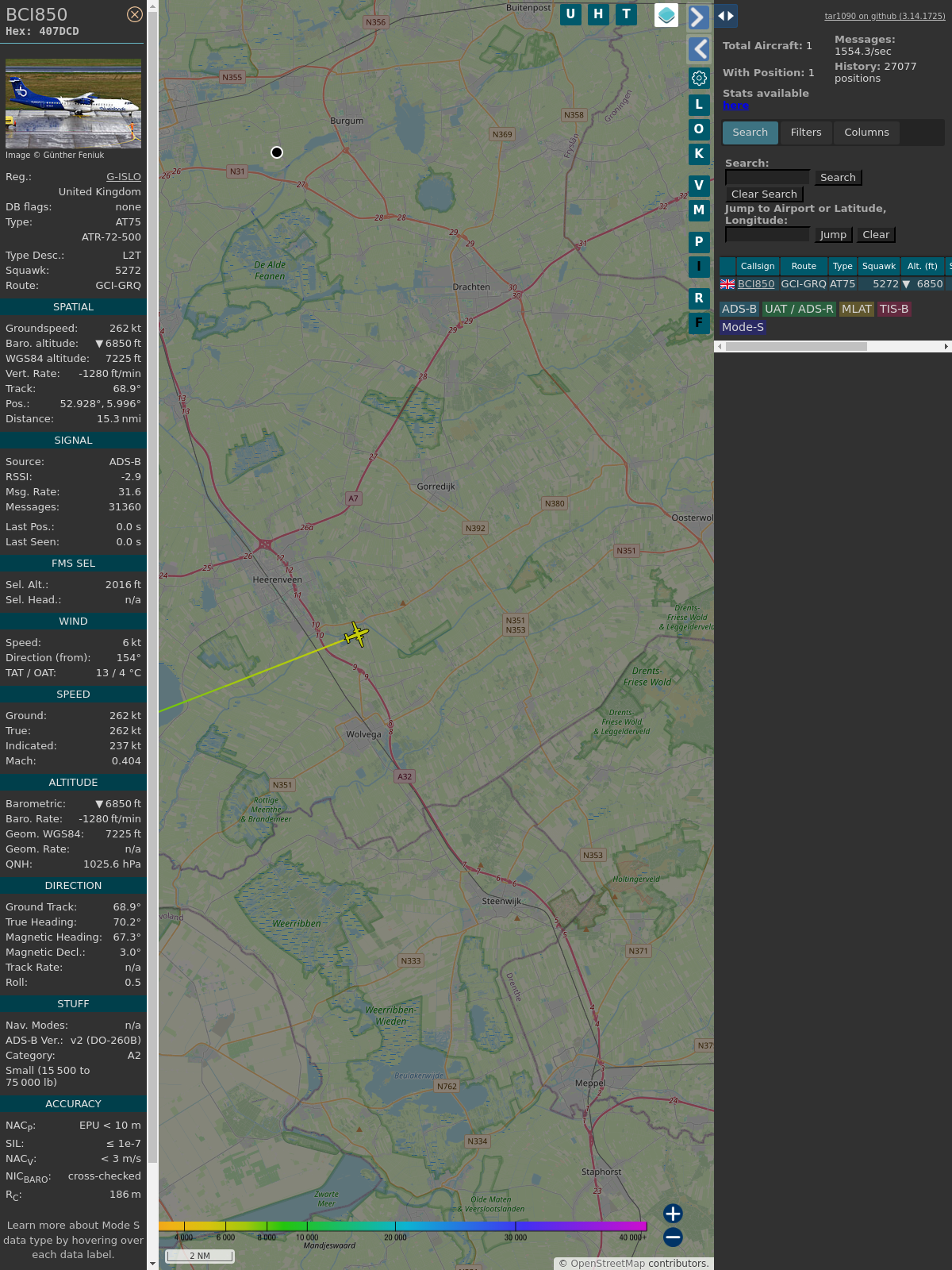Screen dimensions: 952x1270
Task: Sort table by Type column header
Action: [843, 267]
